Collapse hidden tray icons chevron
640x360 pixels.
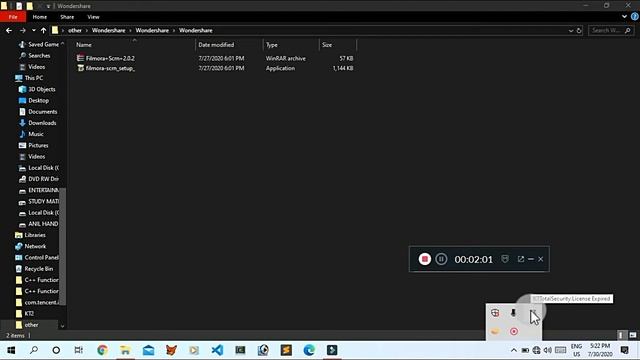514,350
